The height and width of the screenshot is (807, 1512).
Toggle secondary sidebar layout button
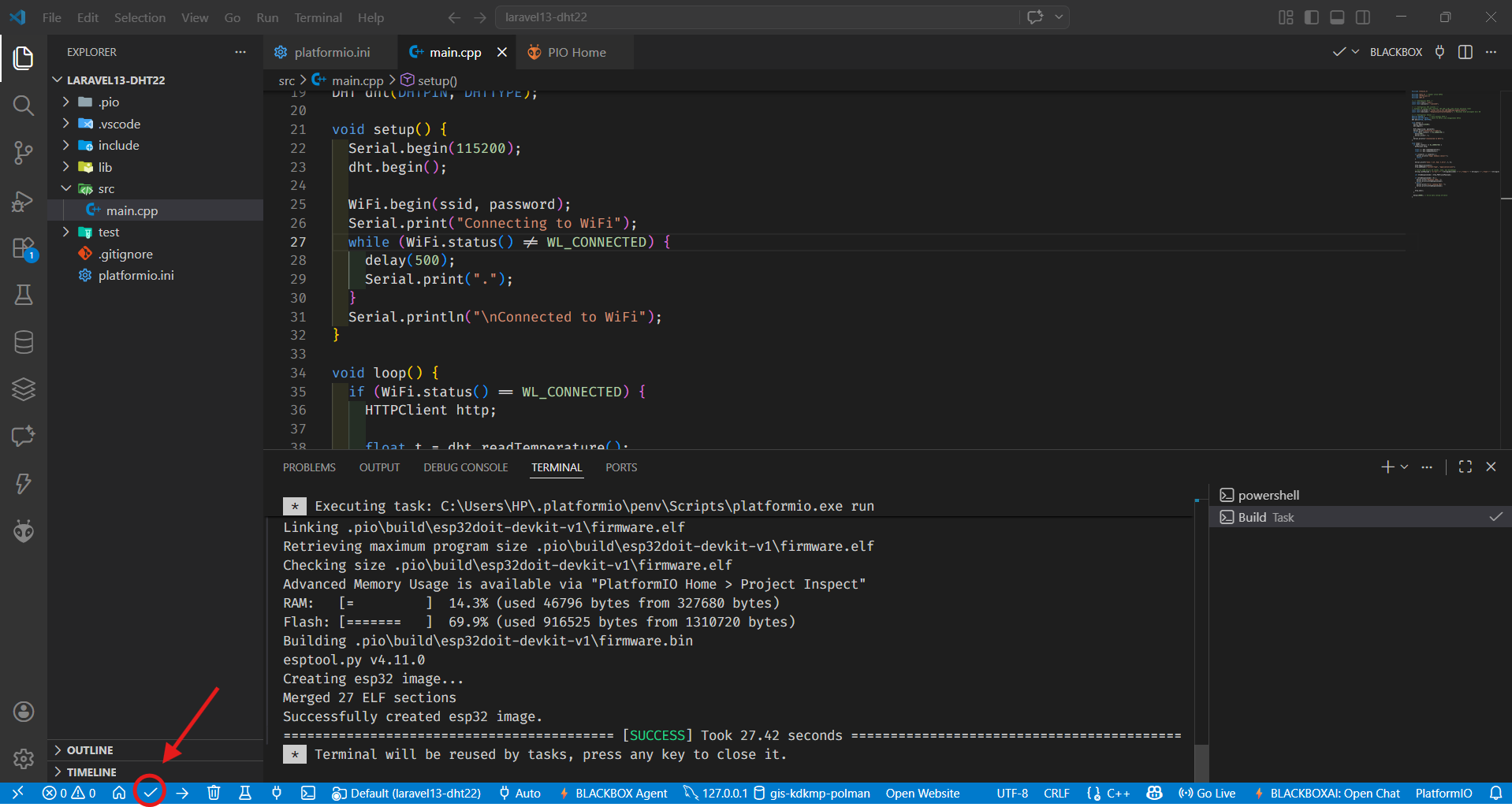coord(1363,17)
